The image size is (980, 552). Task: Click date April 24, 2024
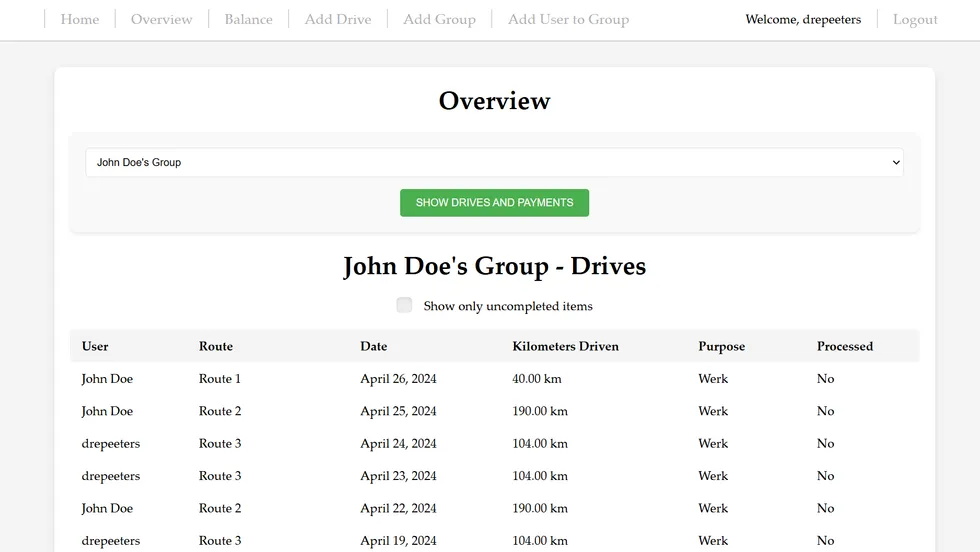coord(398,444)
